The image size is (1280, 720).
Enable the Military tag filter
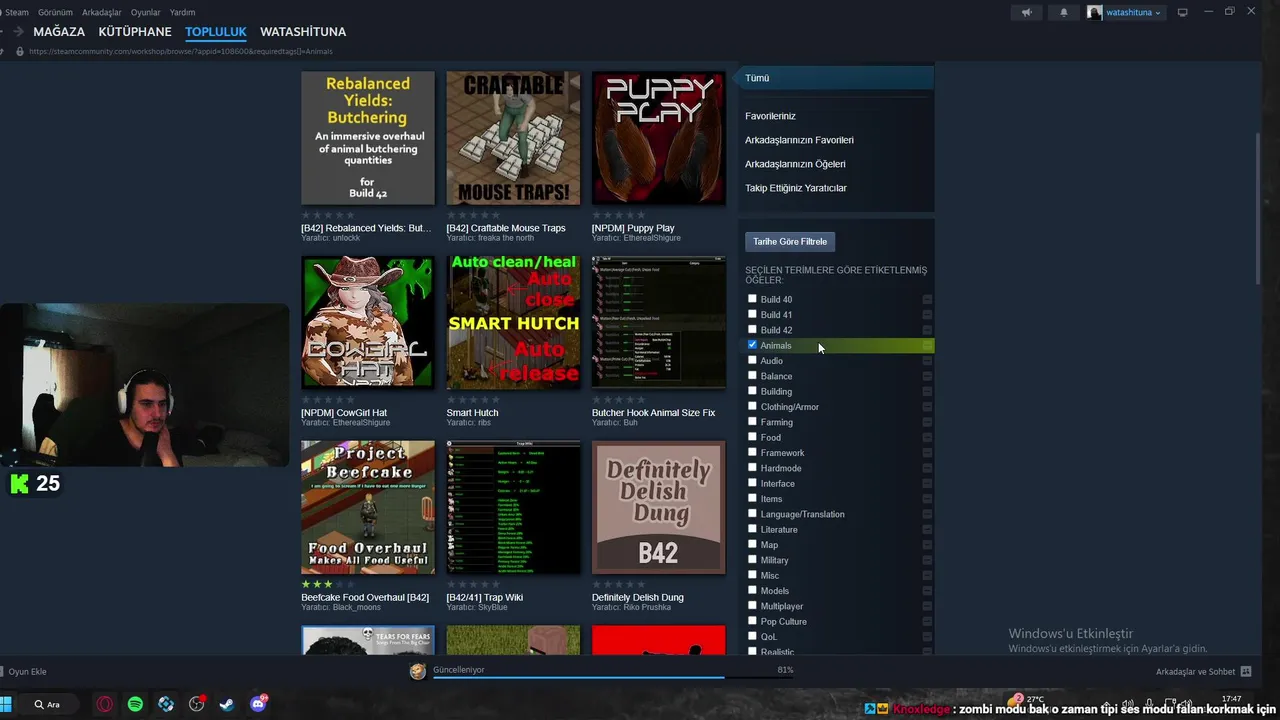pyautogui.click(x=752, y=560)
